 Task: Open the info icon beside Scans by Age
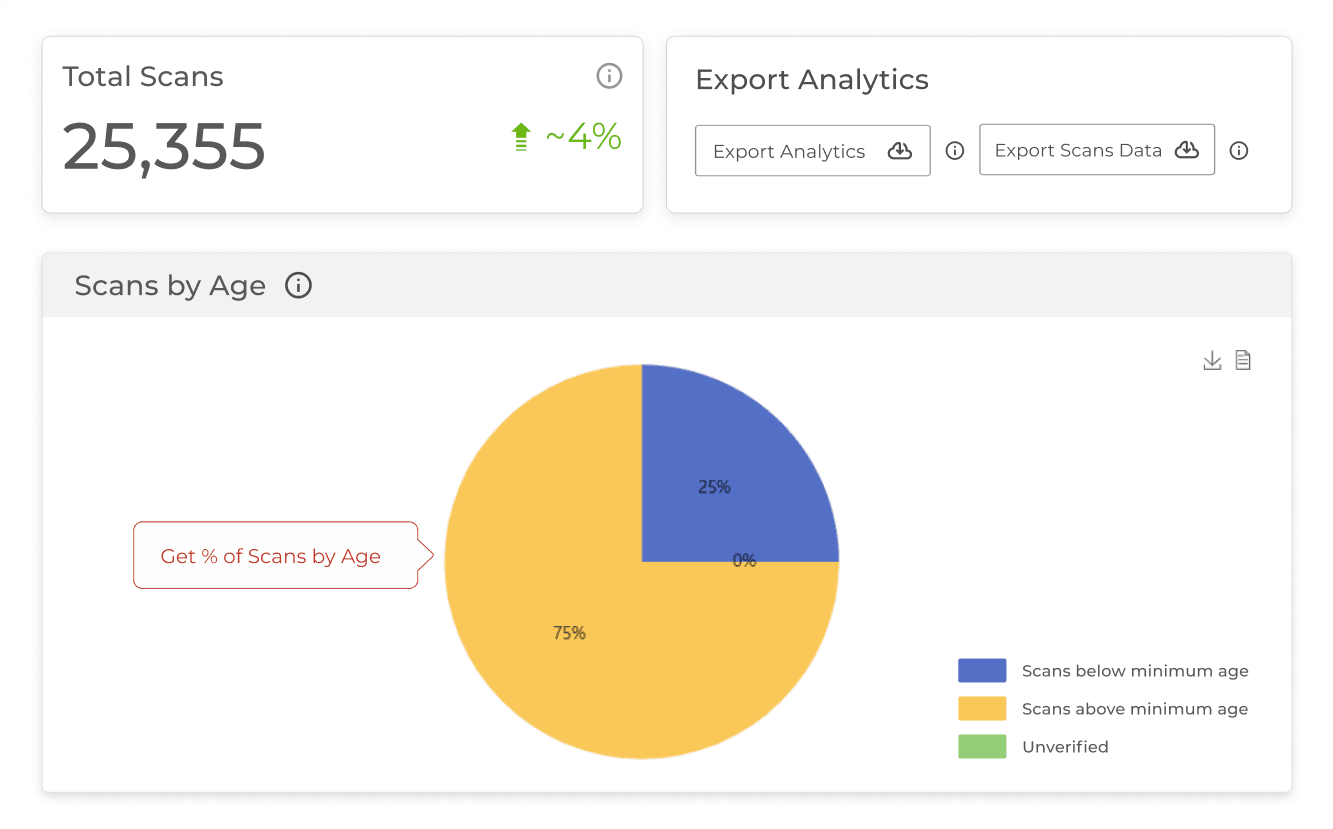pos(298,286)
